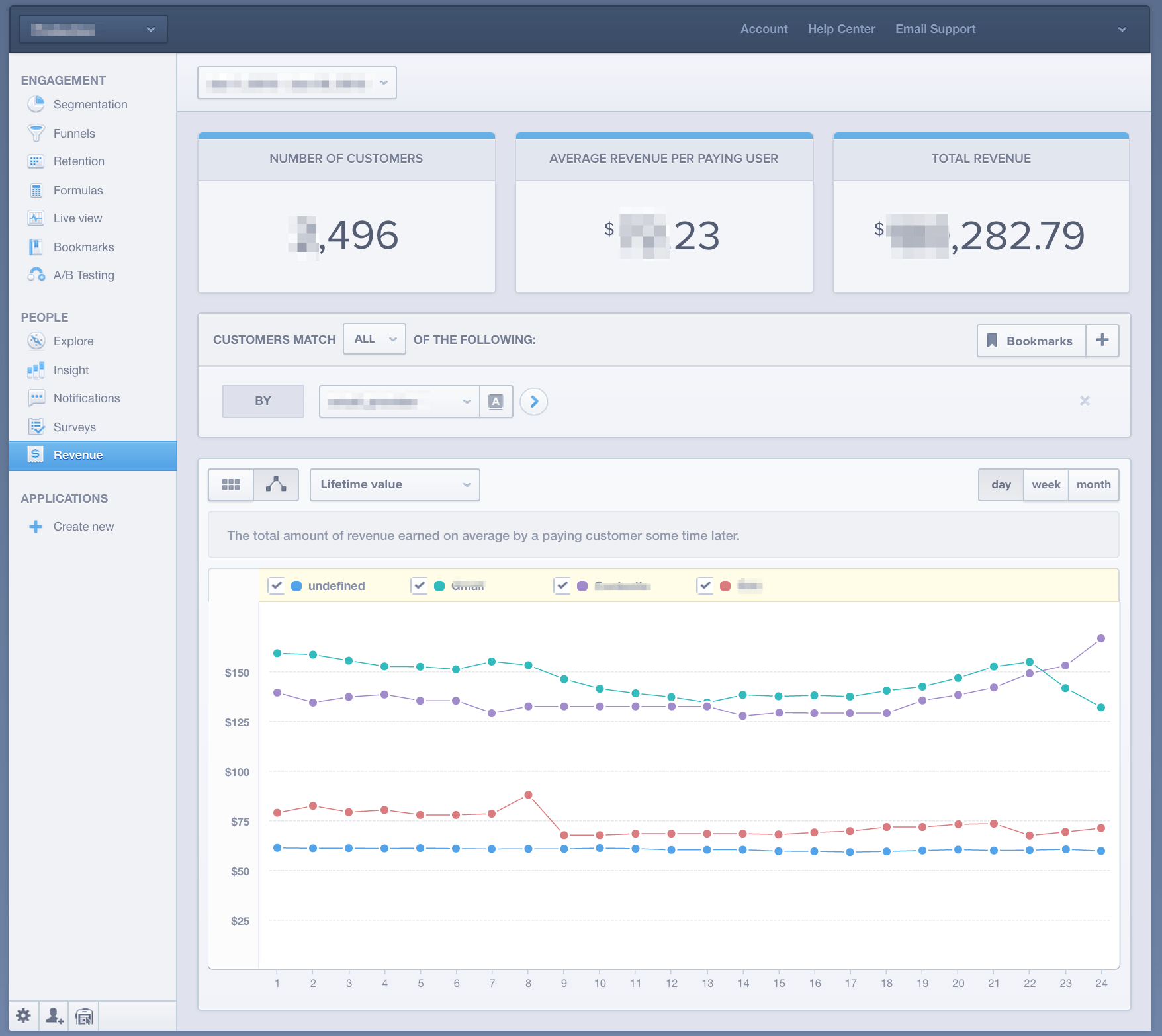Click the Notifications speech bubble icon
Screen dimensions: 1162x1036
[36, 398]
